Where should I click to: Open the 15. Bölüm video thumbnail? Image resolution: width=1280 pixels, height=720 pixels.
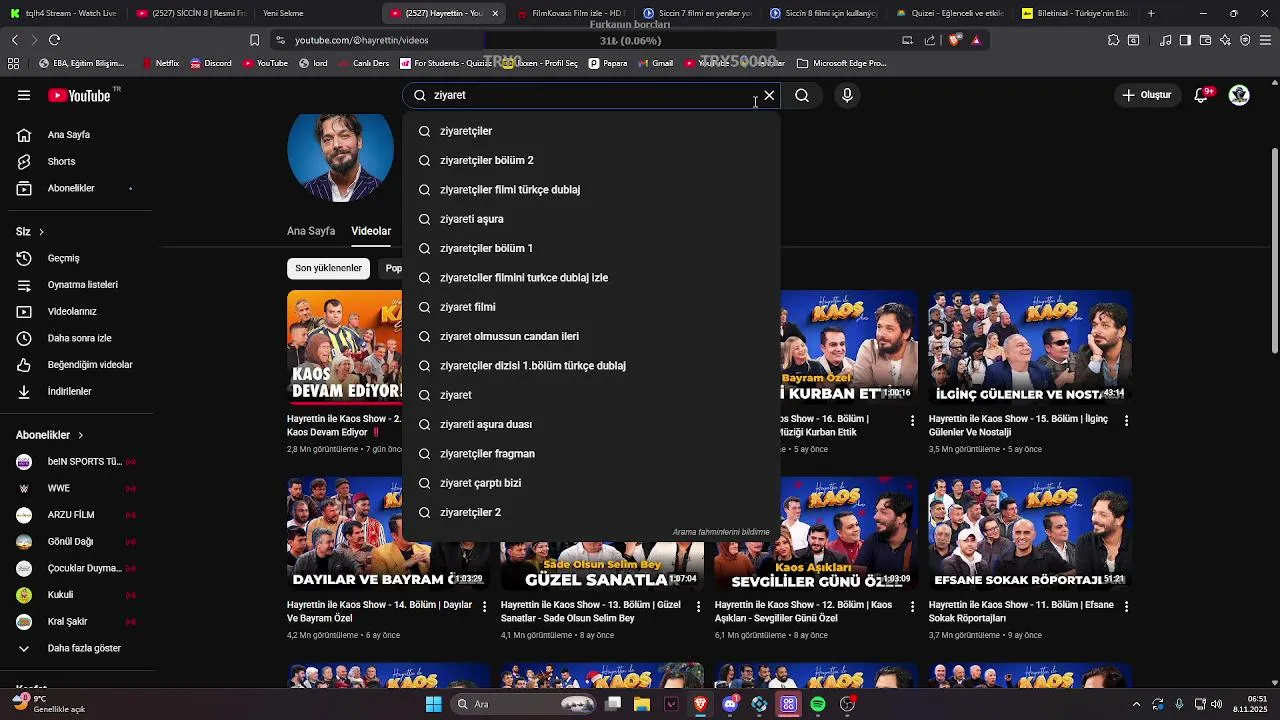click(1030, 347)
